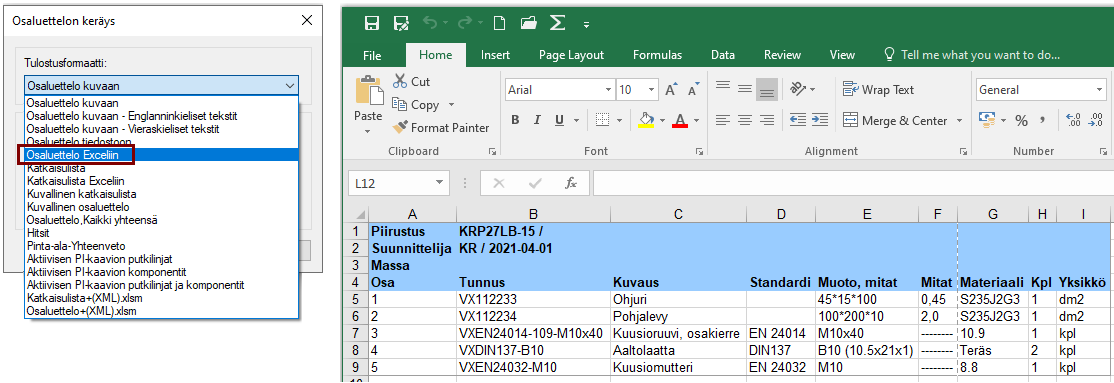The image size is (1114, 383).
Task: Apply Percent Style
Action: point(1022,121)
